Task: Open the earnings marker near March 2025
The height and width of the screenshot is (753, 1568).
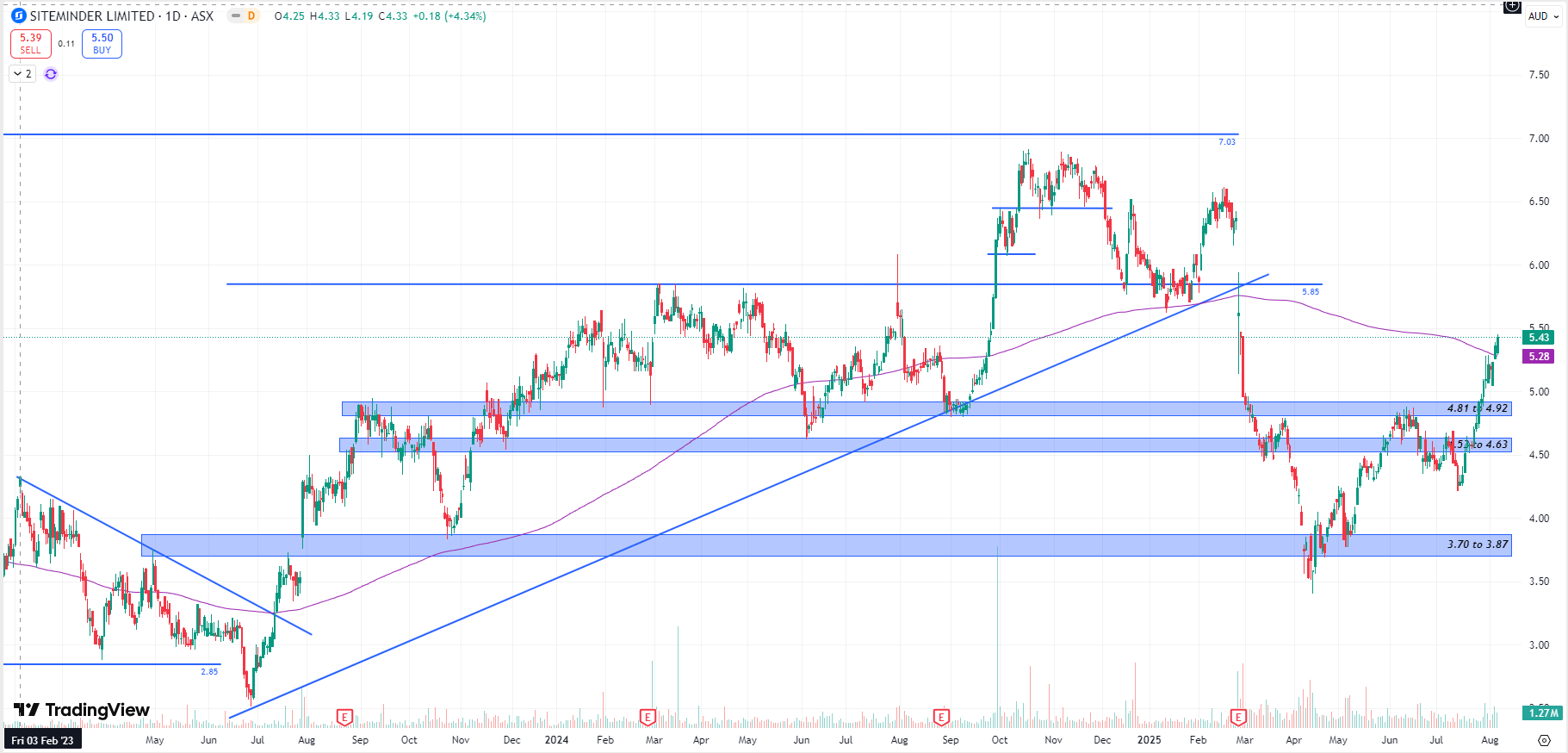Action: [x=1238, y=717]
